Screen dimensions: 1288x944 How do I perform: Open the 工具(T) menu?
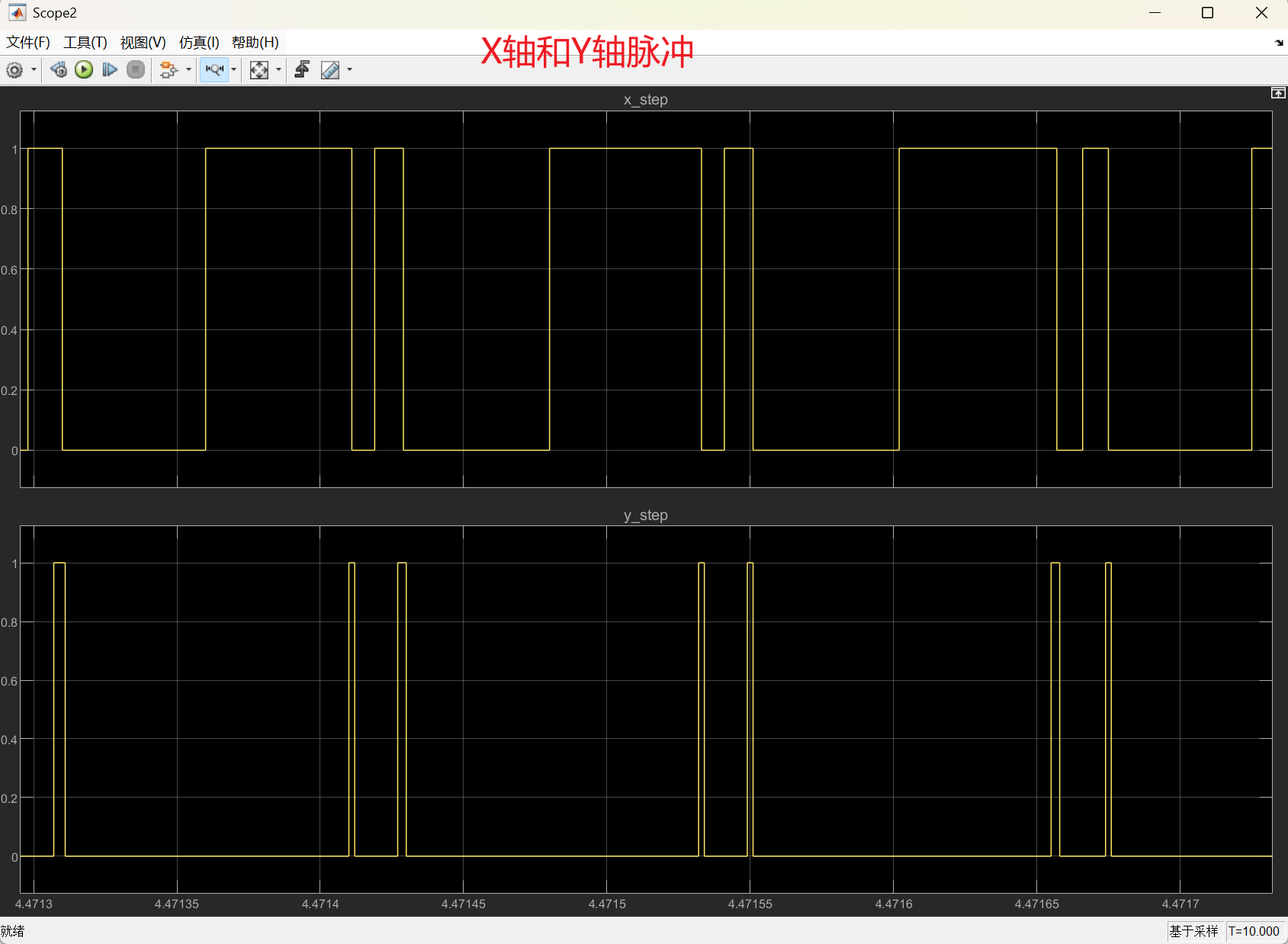(85, 43)
